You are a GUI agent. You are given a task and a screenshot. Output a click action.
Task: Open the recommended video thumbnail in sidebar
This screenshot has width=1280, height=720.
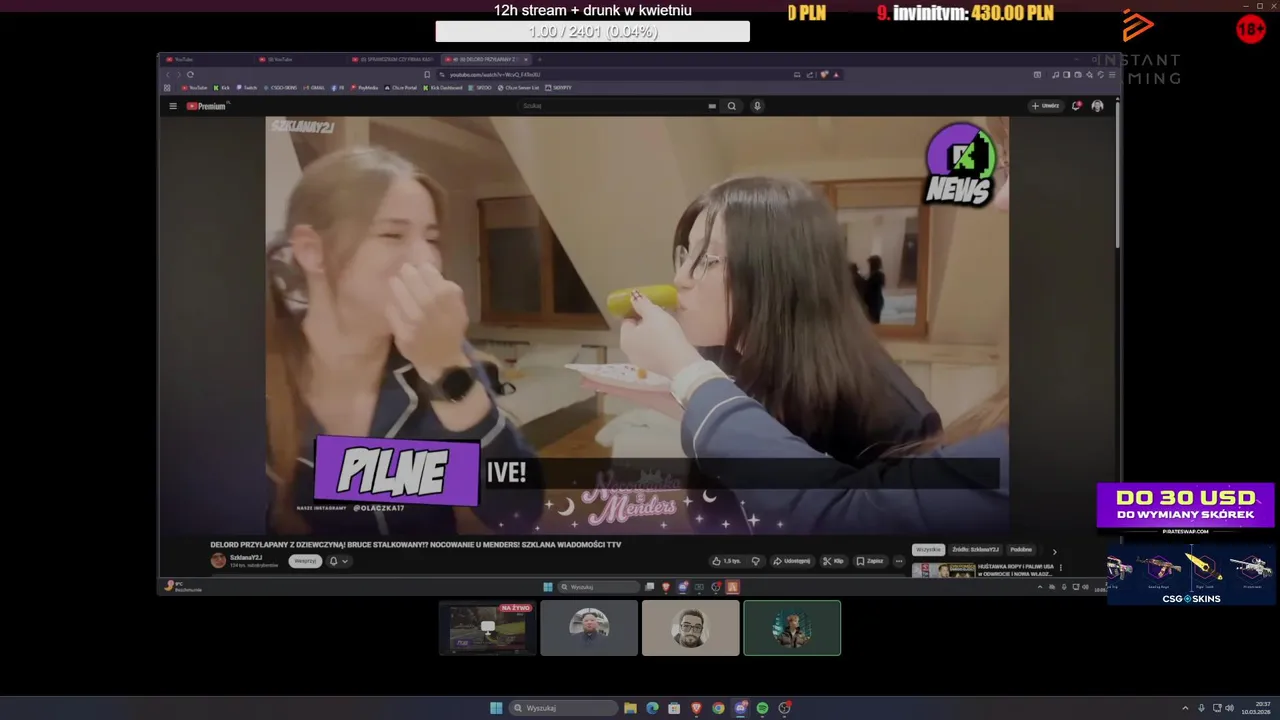pyautogui.click(x=944, y=570)
